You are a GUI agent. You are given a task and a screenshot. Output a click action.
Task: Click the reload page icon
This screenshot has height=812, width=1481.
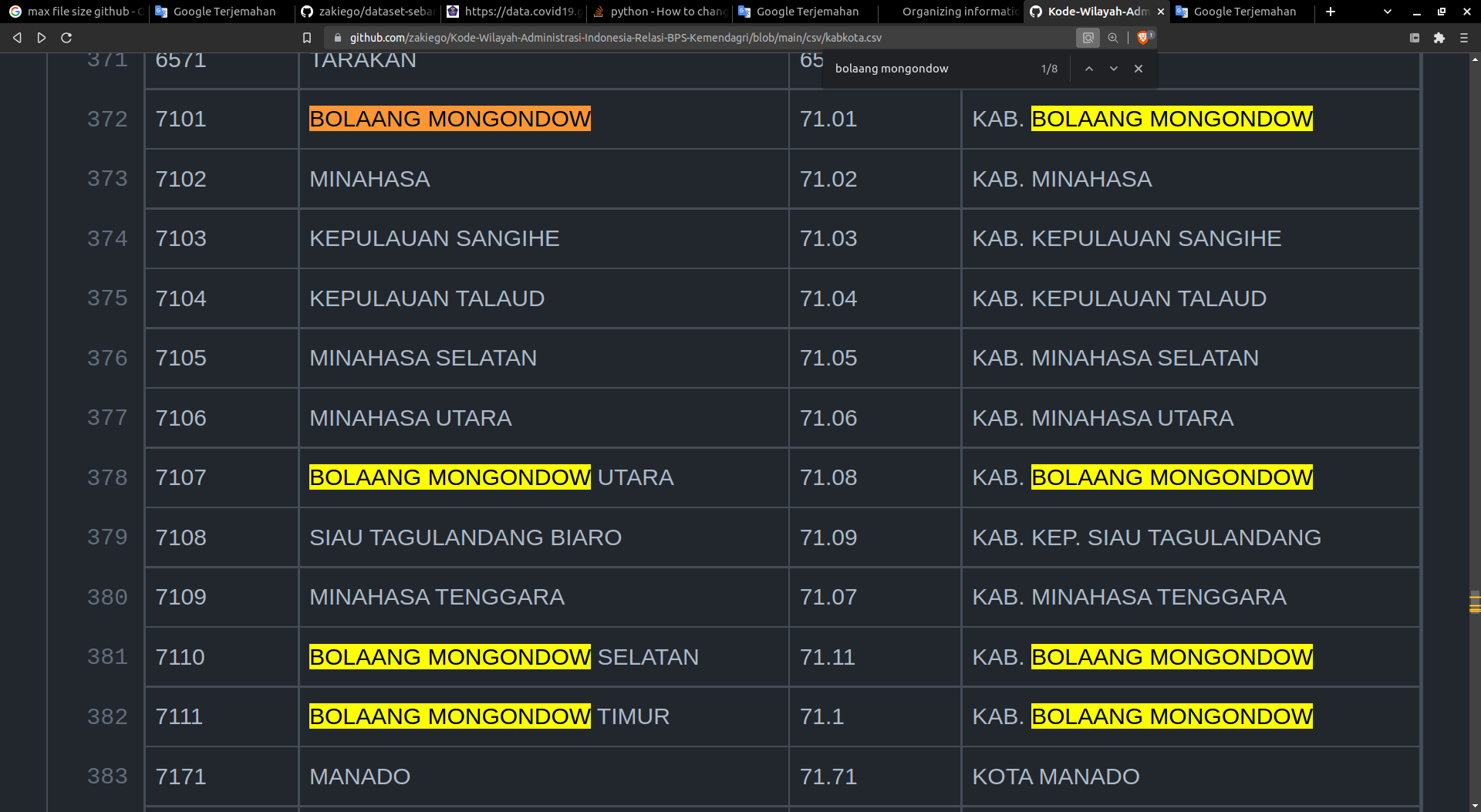66,37
